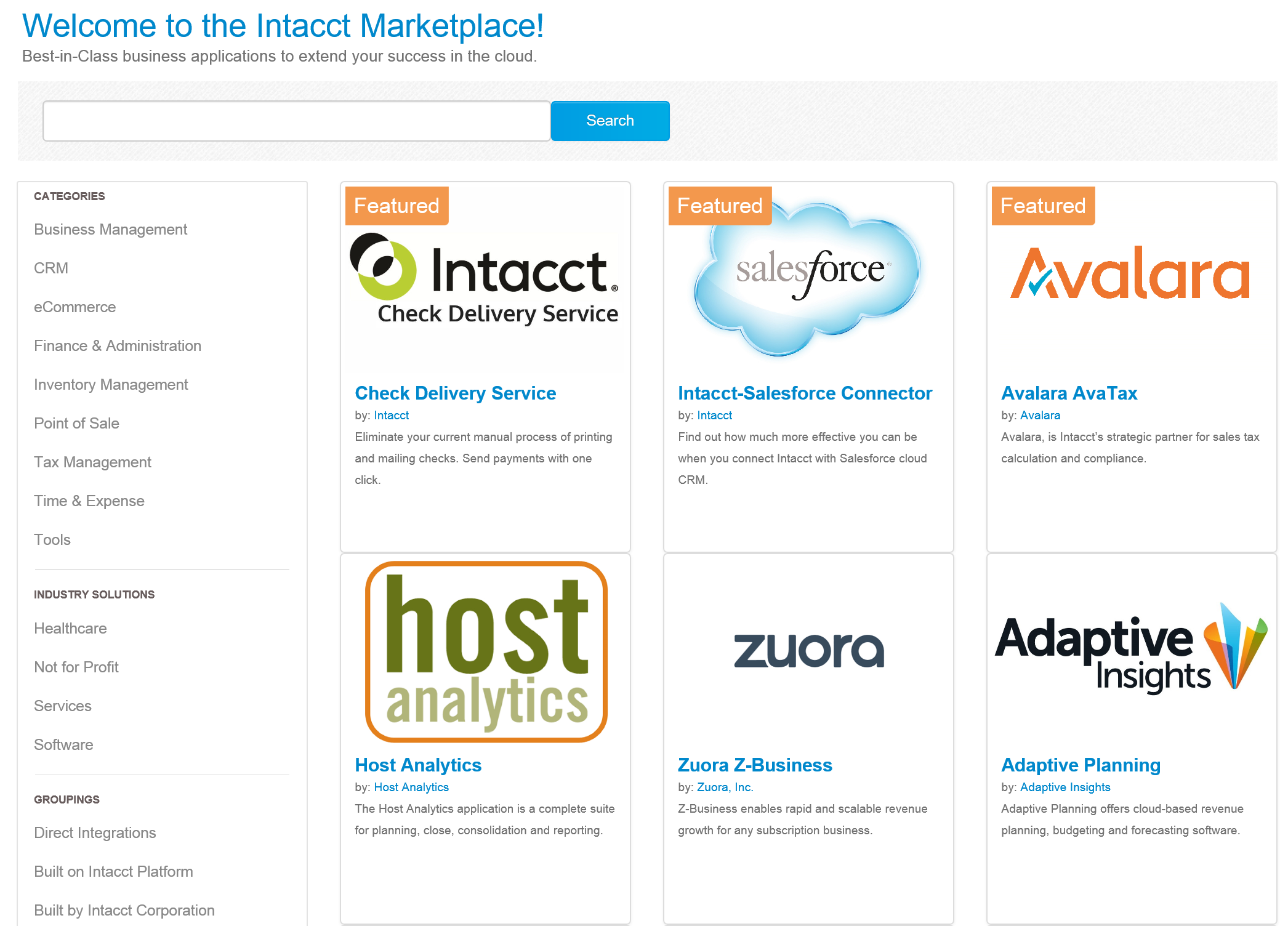Select Services industry solution
Viewport: 1288px width, 926px height.
(62, 706)
